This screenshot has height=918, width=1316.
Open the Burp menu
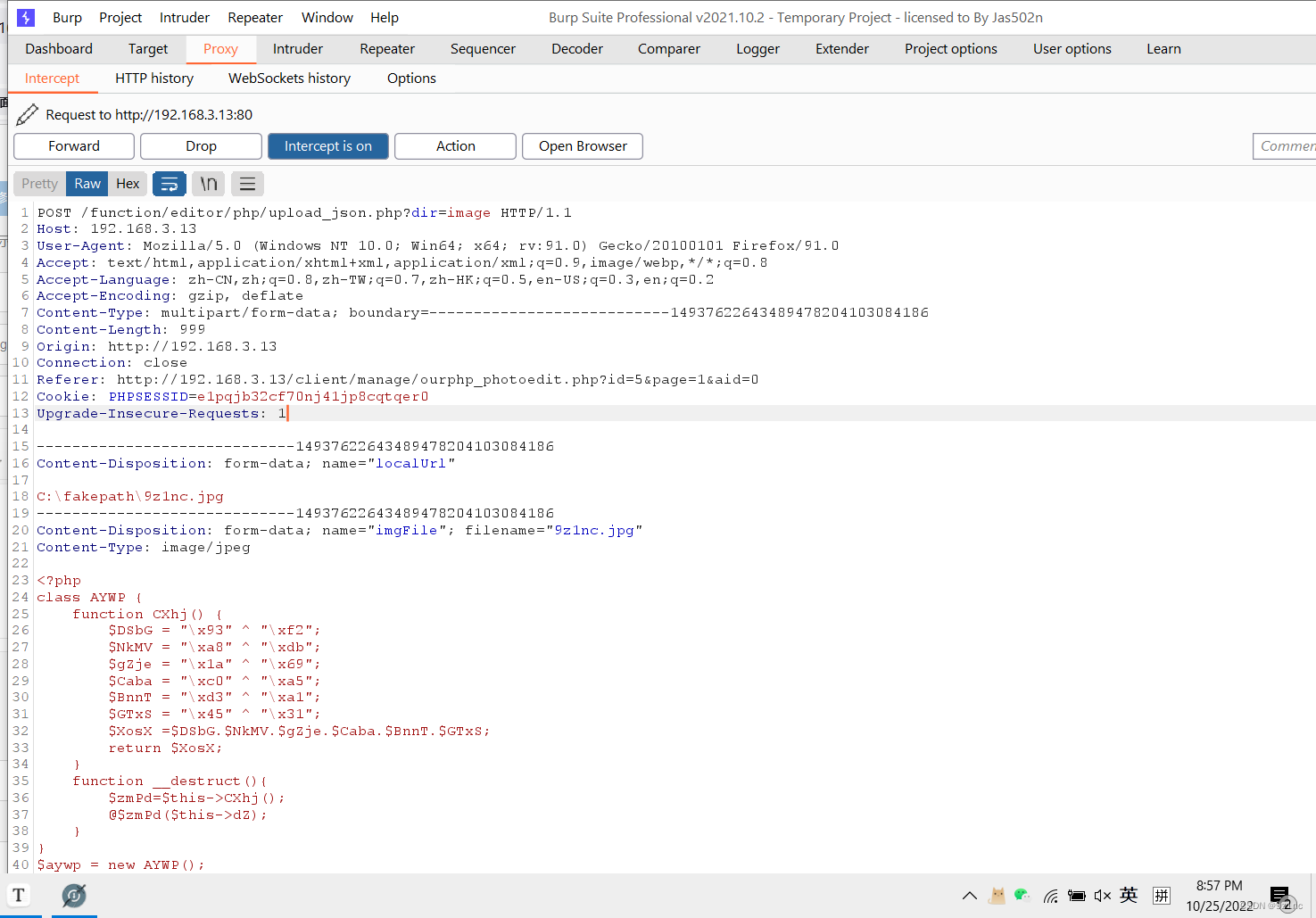coord(67,17)
